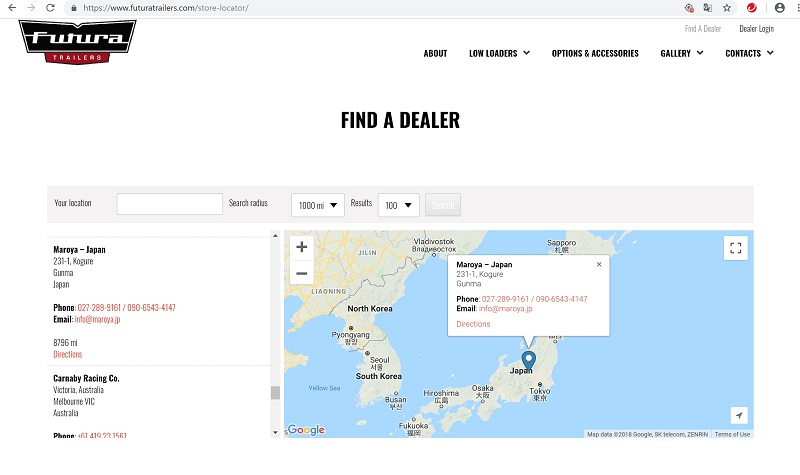Click email link in map info window
This screenshot has height=475, width=800.
click(506, 309)
